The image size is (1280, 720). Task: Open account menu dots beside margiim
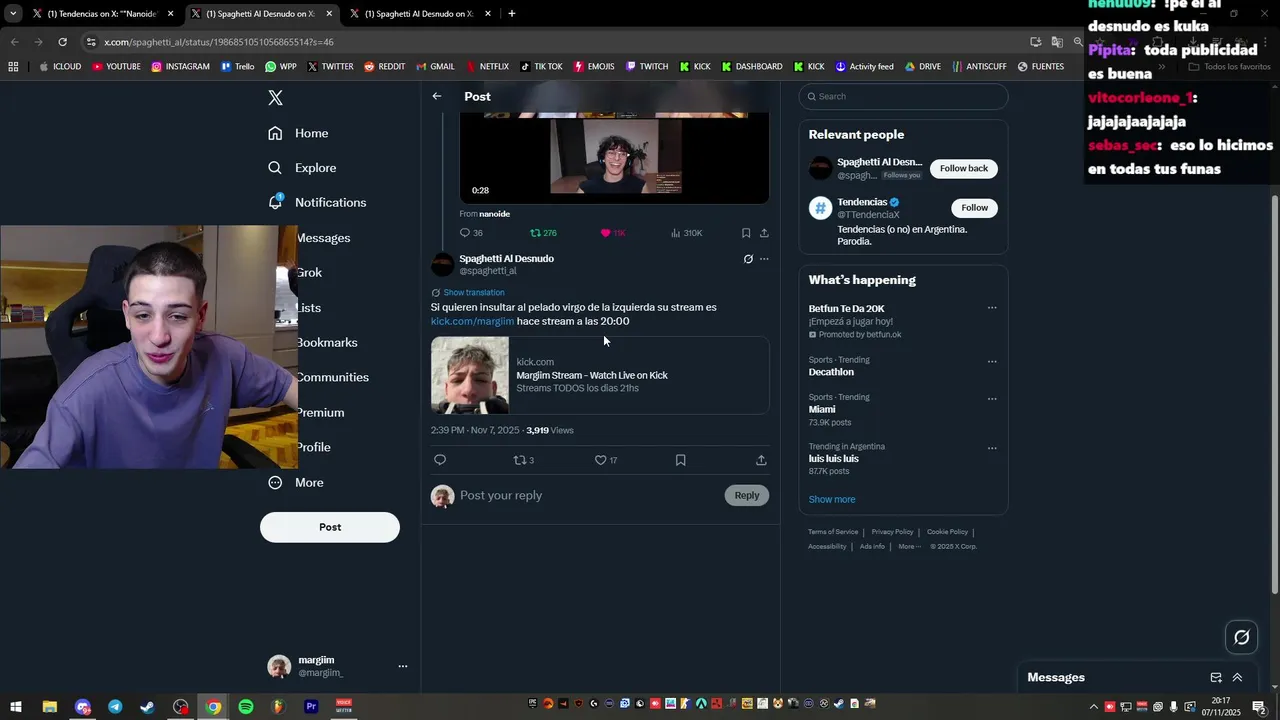pyautogui.click(x=403, y=666)
